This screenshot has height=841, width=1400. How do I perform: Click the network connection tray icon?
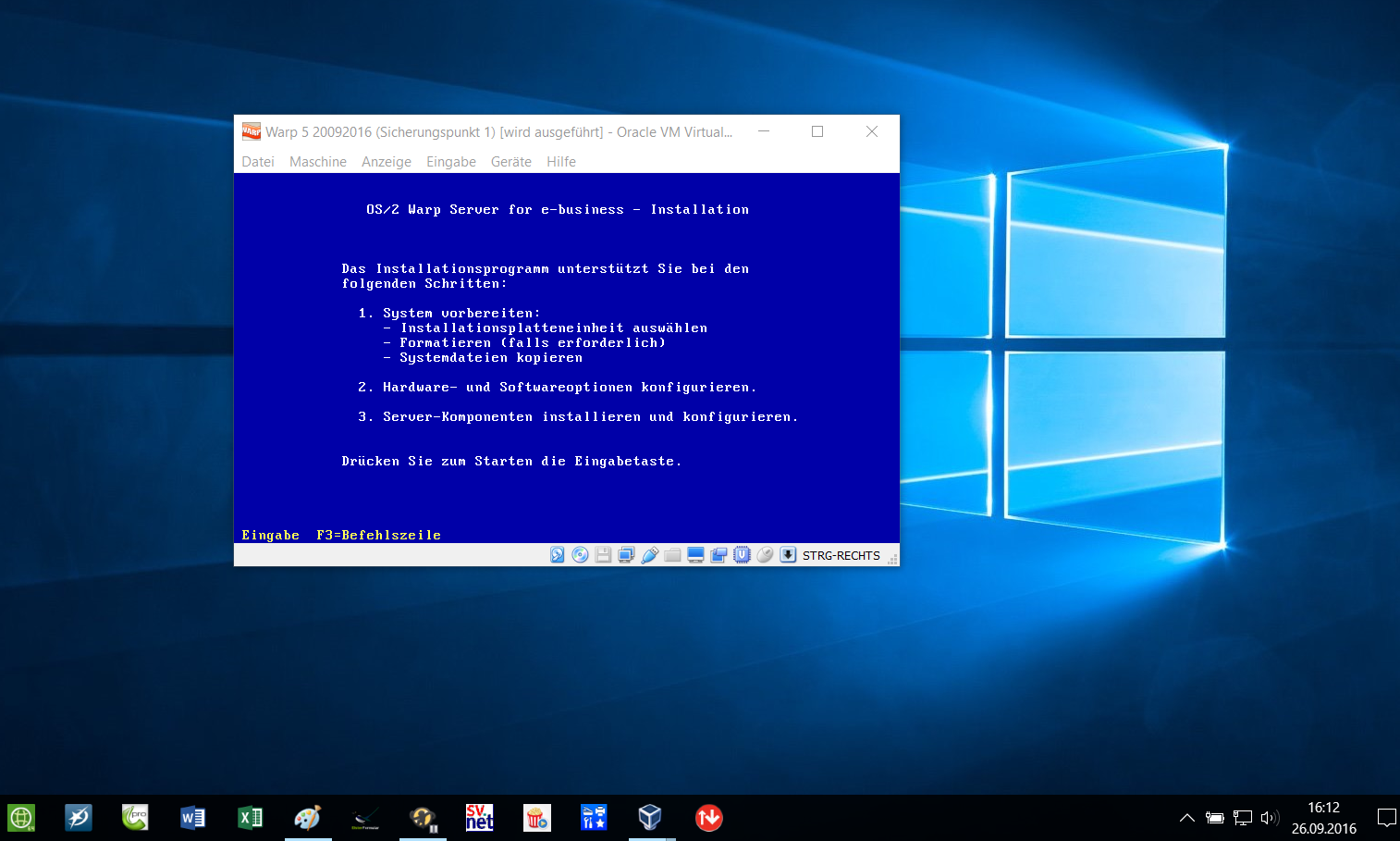[1243, 818]
